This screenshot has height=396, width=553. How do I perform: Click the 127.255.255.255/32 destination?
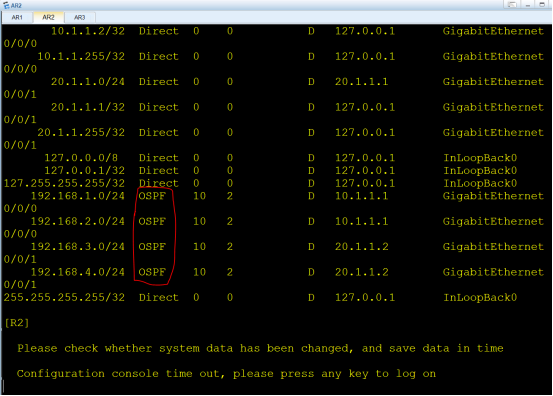click(64, 183)
